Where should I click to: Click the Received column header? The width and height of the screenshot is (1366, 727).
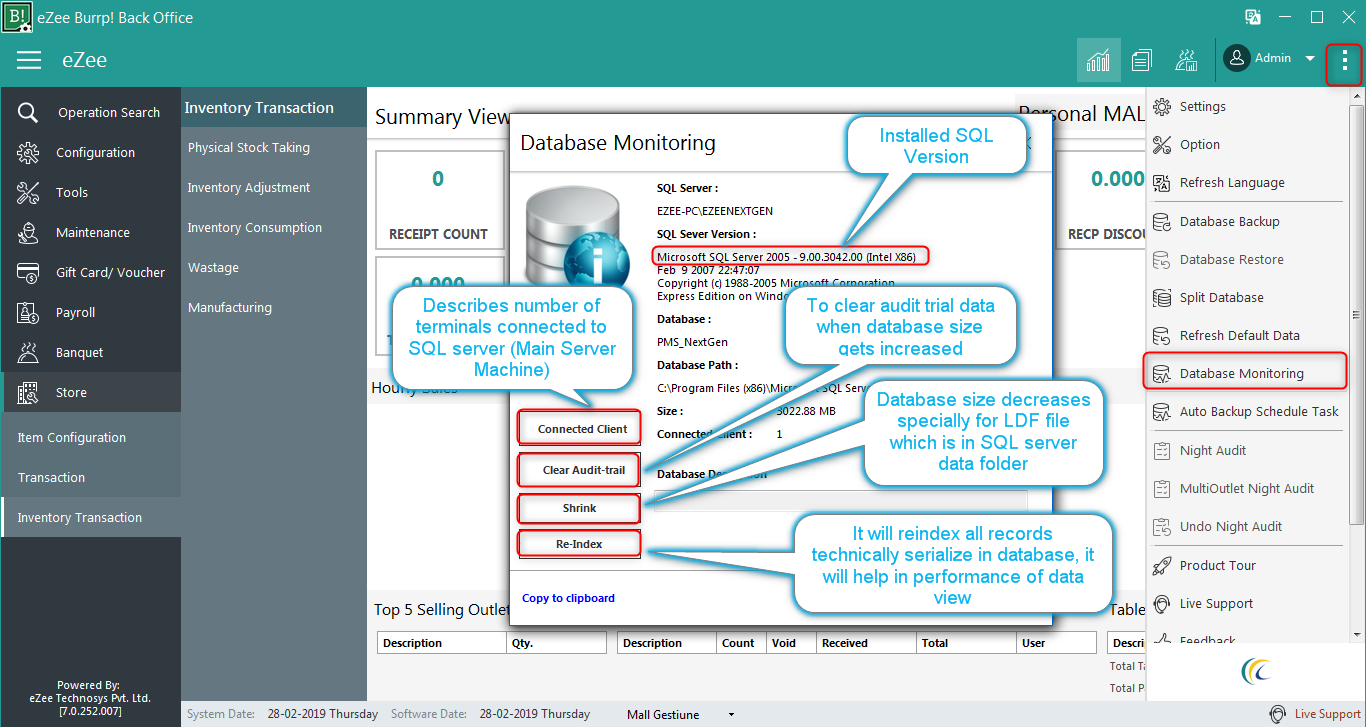click(x=866, y=643)
